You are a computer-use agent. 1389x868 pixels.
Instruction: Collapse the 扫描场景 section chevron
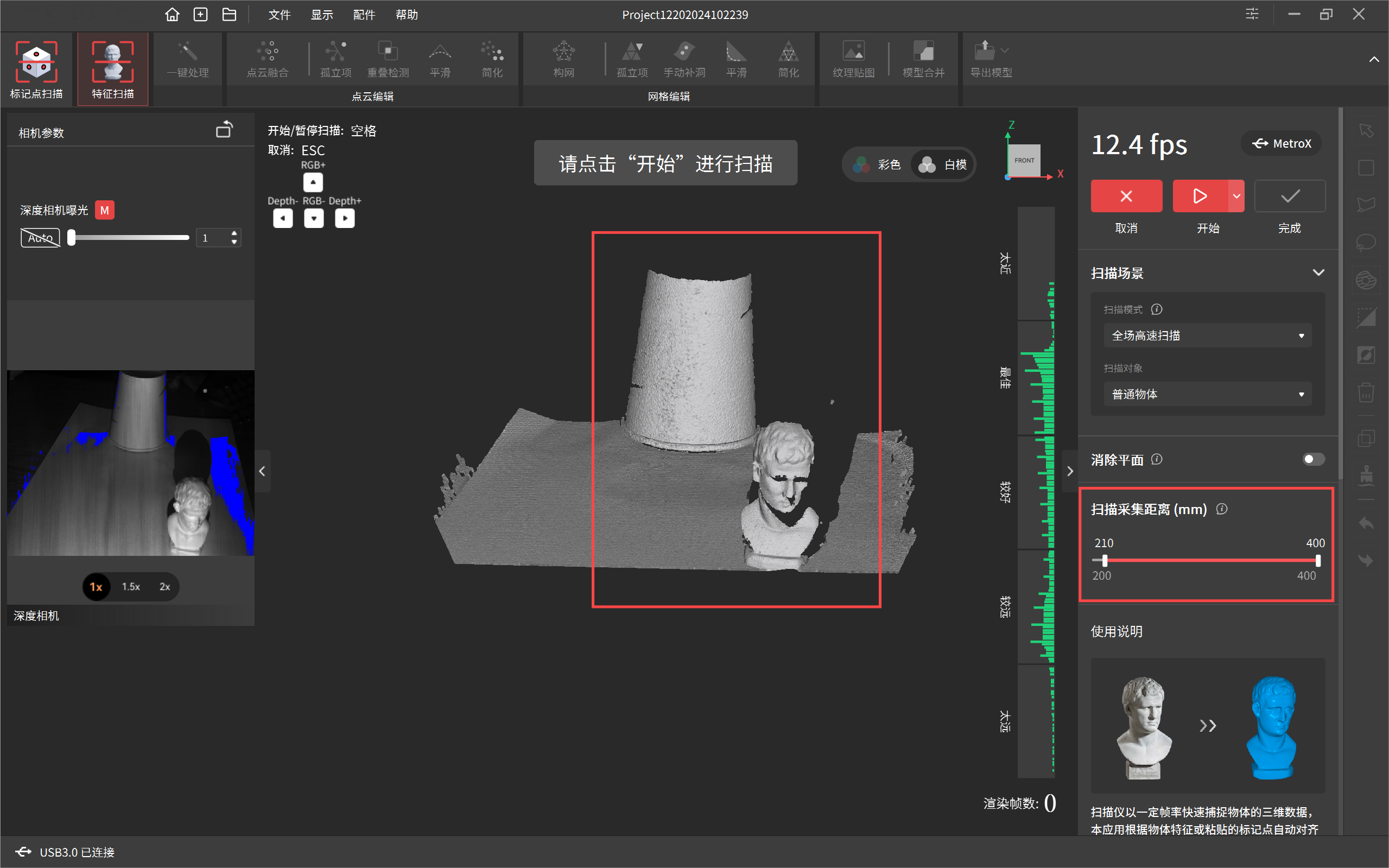point(1318,273)
